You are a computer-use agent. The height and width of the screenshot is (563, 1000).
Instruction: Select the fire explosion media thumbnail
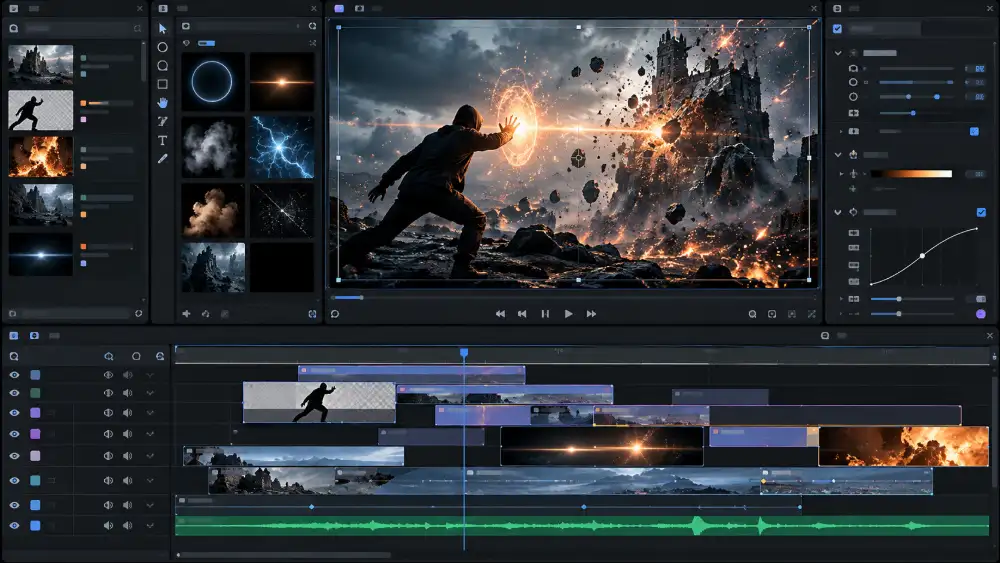(x=41, y=156)
